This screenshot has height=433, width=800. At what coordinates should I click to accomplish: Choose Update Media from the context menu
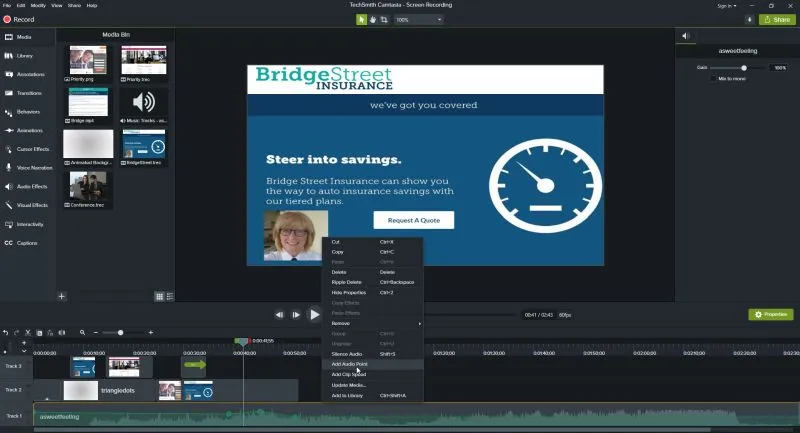[371, 385]
